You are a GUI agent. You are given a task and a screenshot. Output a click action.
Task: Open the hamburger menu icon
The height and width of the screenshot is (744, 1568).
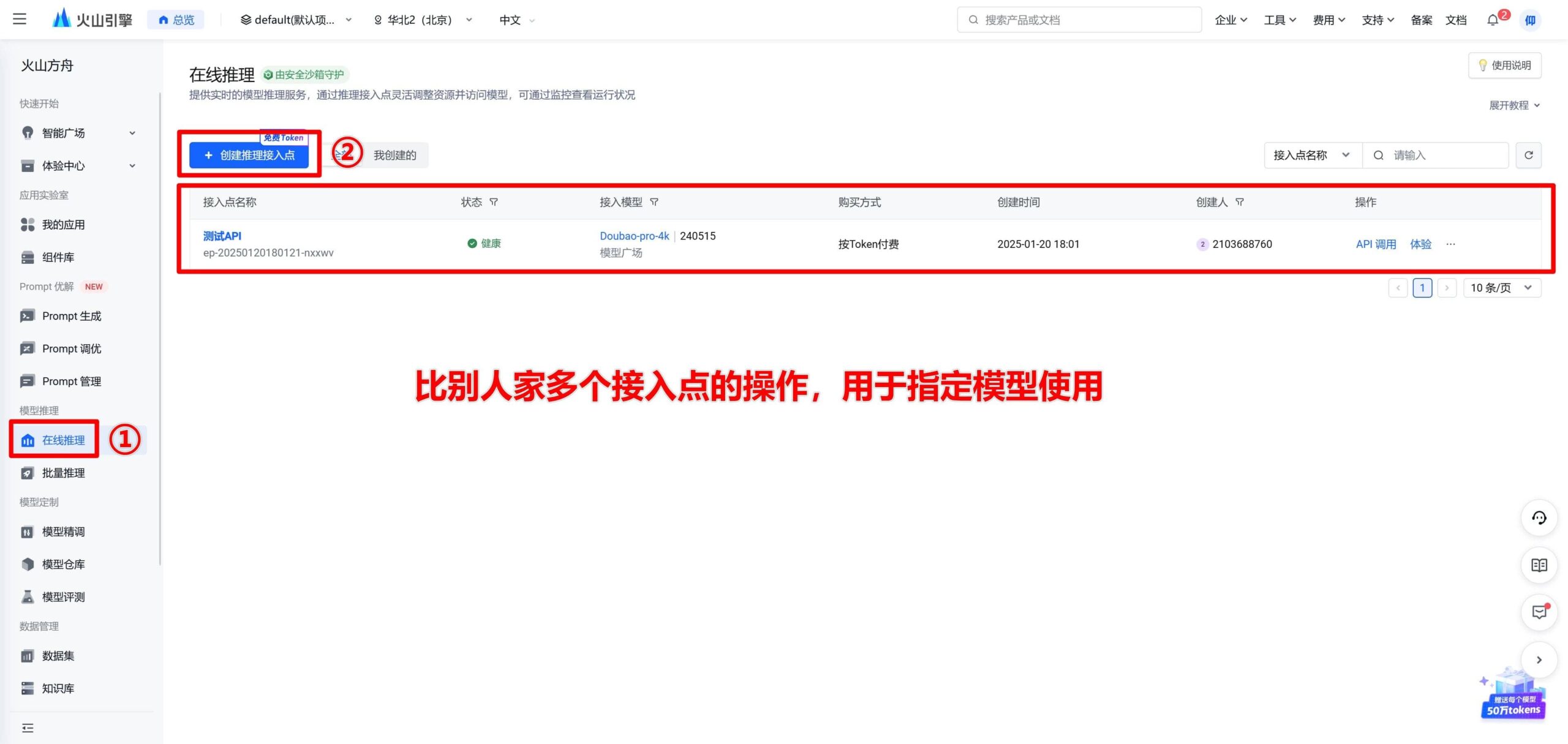20,19
